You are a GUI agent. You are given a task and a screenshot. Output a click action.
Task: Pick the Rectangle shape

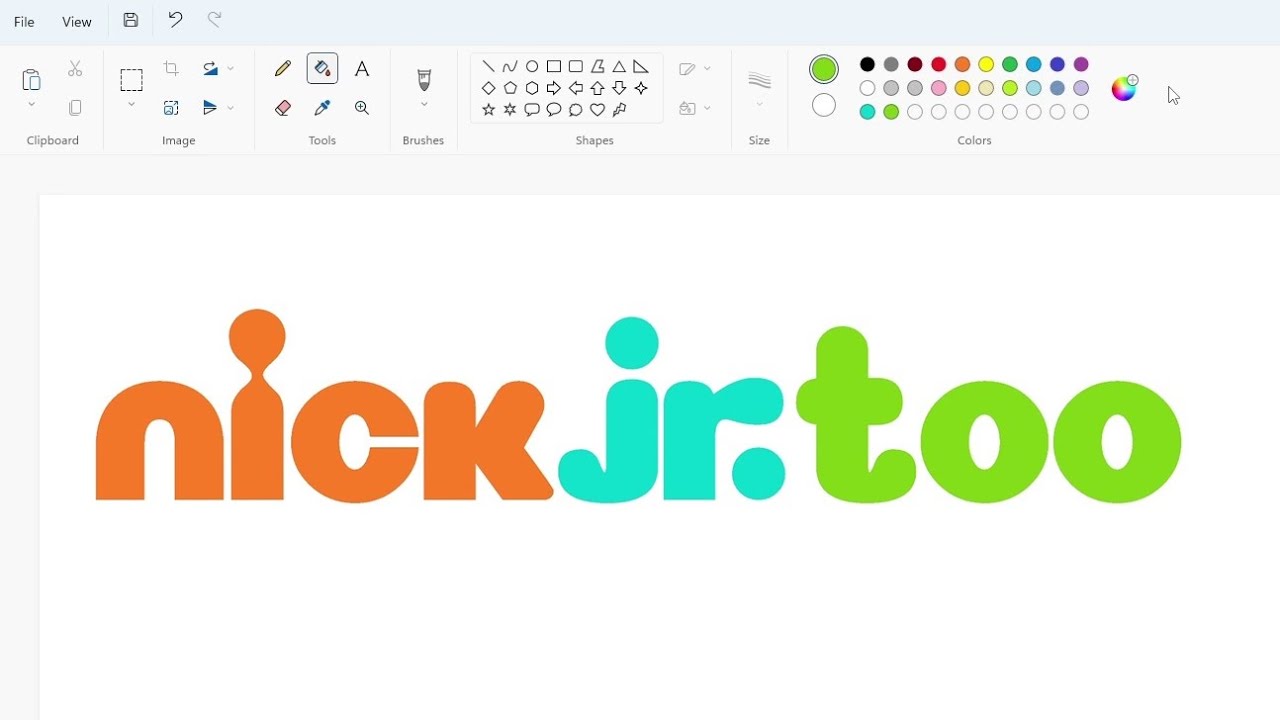coord(554,67)
